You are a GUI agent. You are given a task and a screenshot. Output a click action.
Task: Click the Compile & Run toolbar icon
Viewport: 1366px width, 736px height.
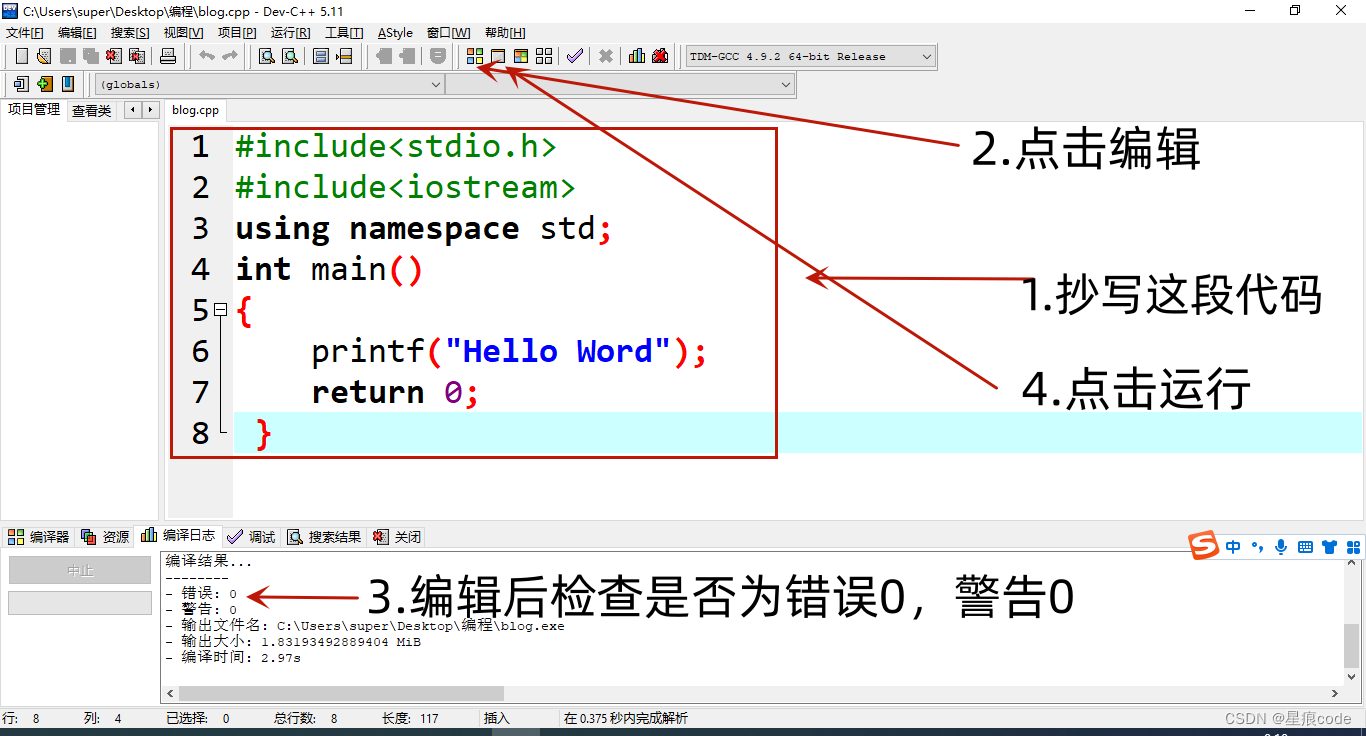click(521, 56)
